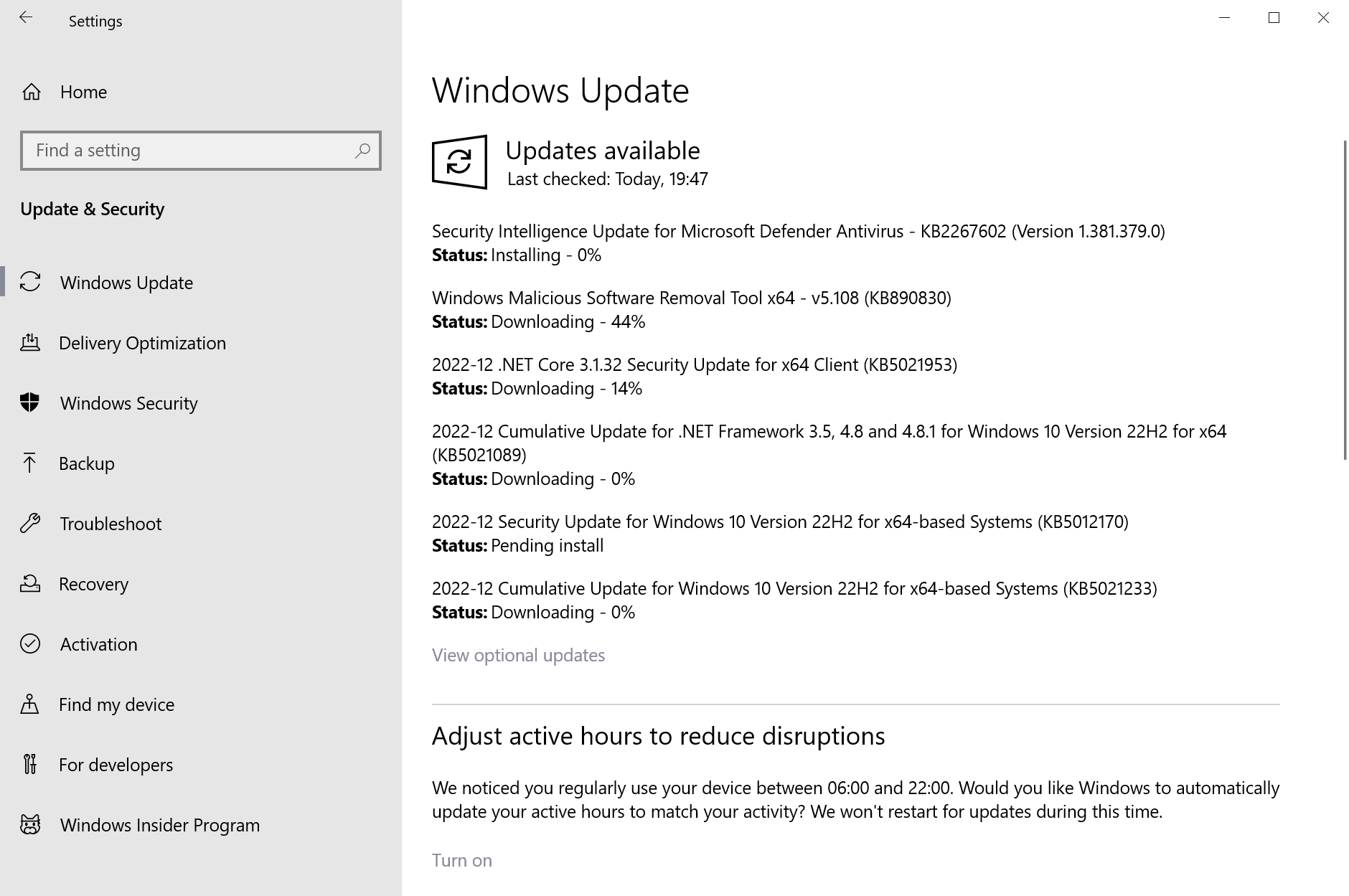
Task: Click the Downloading - 14% status
Action: tap(567, 388)
